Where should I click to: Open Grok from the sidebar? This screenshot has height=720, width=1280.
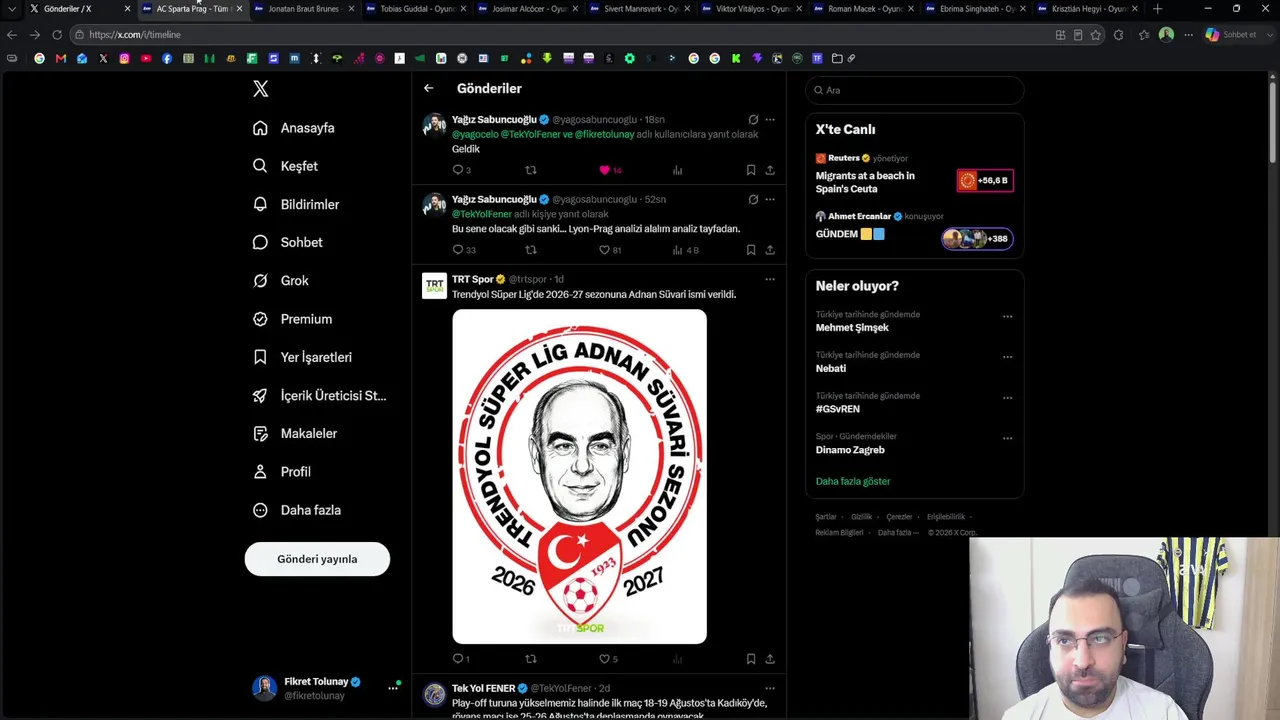coord(280,281)
